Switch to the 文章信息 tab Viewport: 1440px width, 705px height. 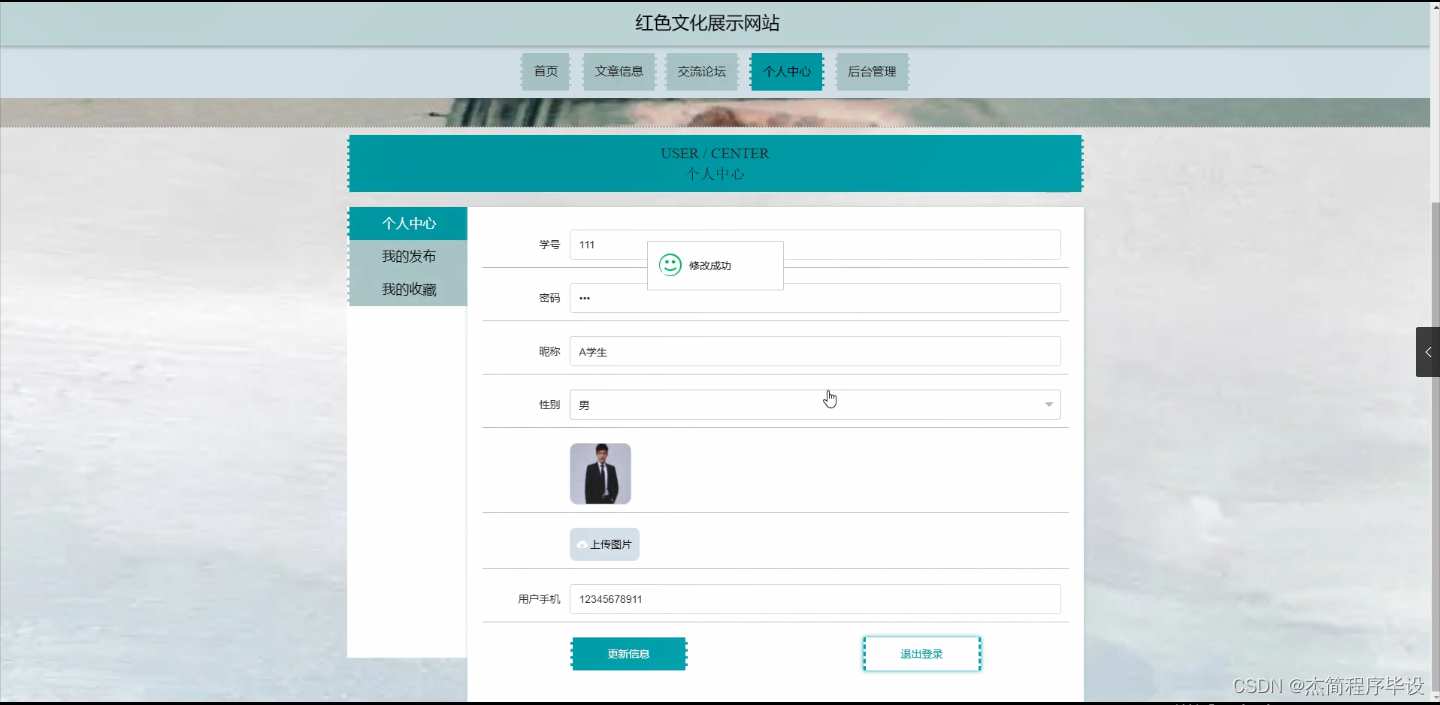[x=618, y=71]
